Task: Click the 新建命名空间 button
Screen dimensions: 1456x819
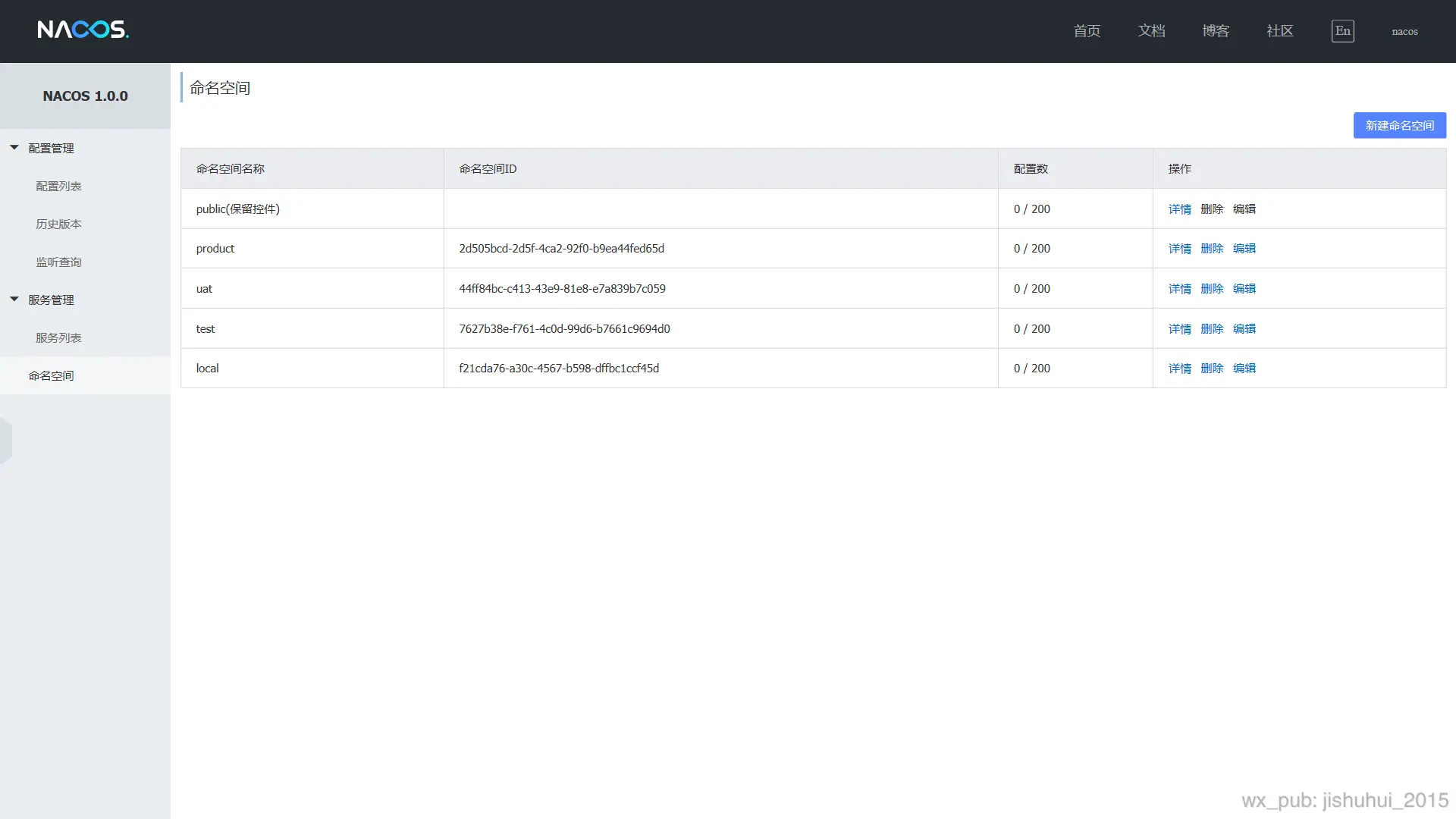Action: 1399,125
